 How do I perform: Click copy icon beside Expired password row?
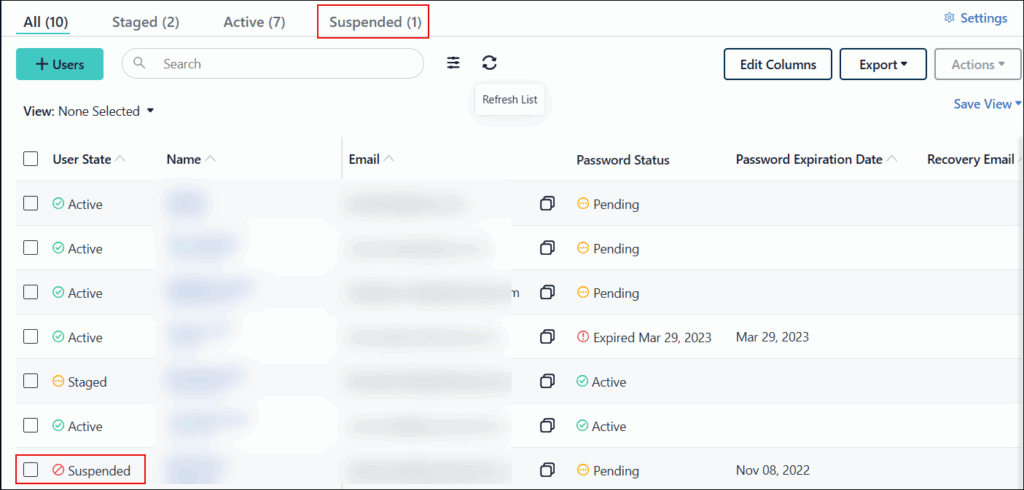pyautogui.click(x=547, y=337)
